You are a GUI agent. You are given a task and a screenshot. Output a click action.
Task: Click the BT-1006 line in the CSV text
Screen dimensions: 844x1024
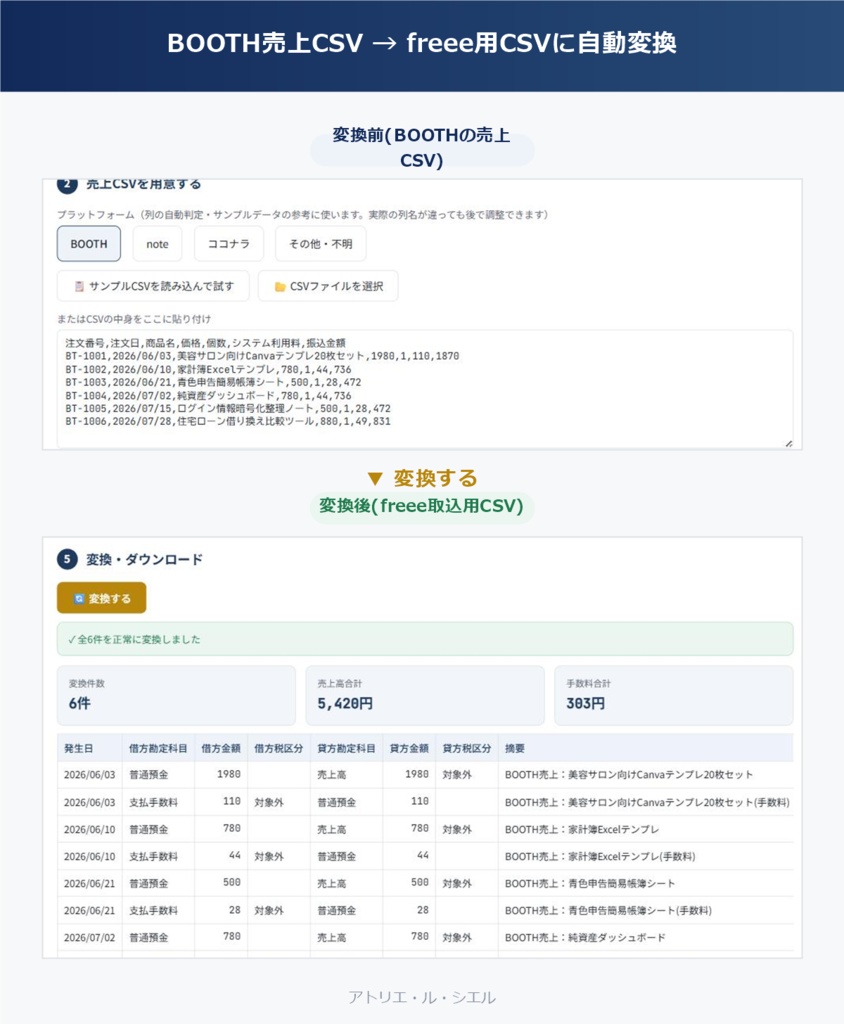227,422
